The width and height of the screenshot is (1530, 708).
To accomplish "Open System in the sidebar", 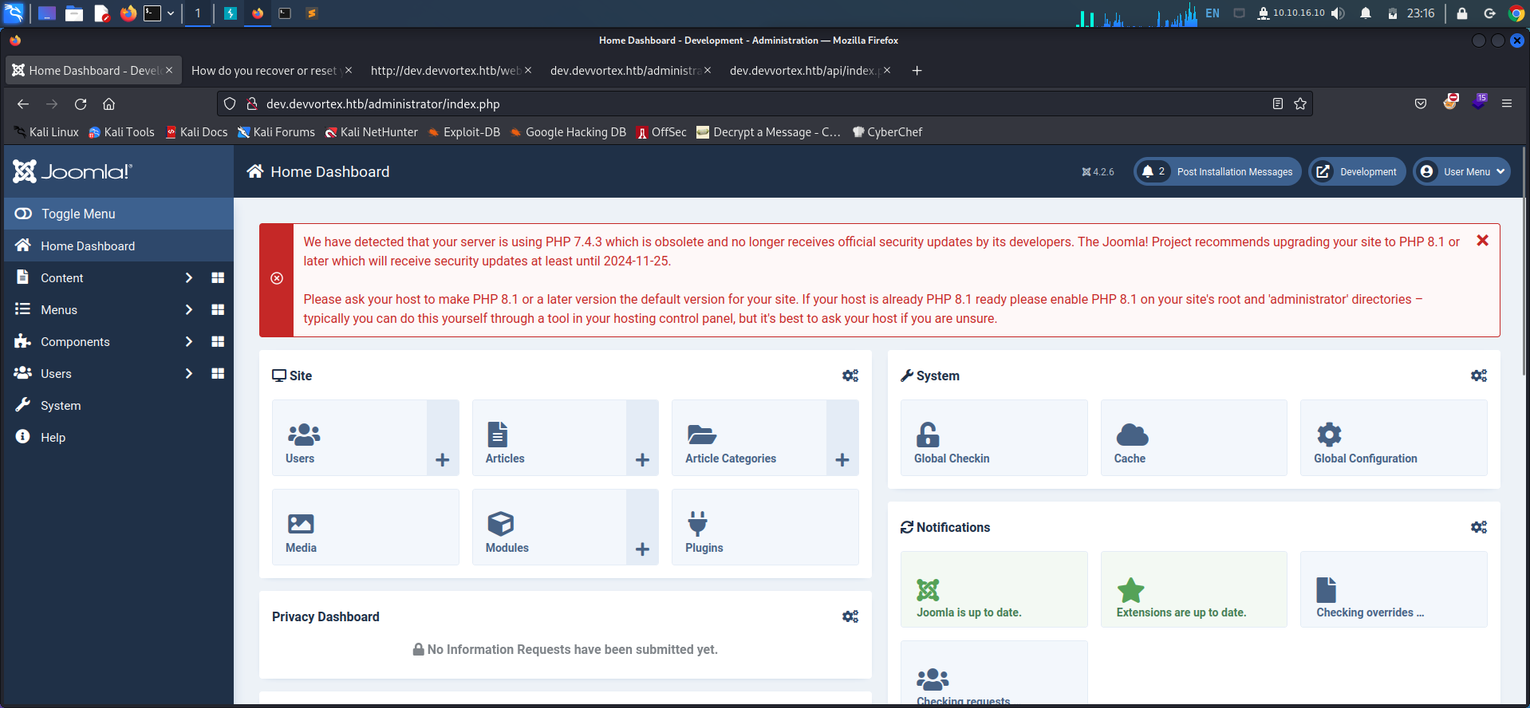I will [117, 406].
